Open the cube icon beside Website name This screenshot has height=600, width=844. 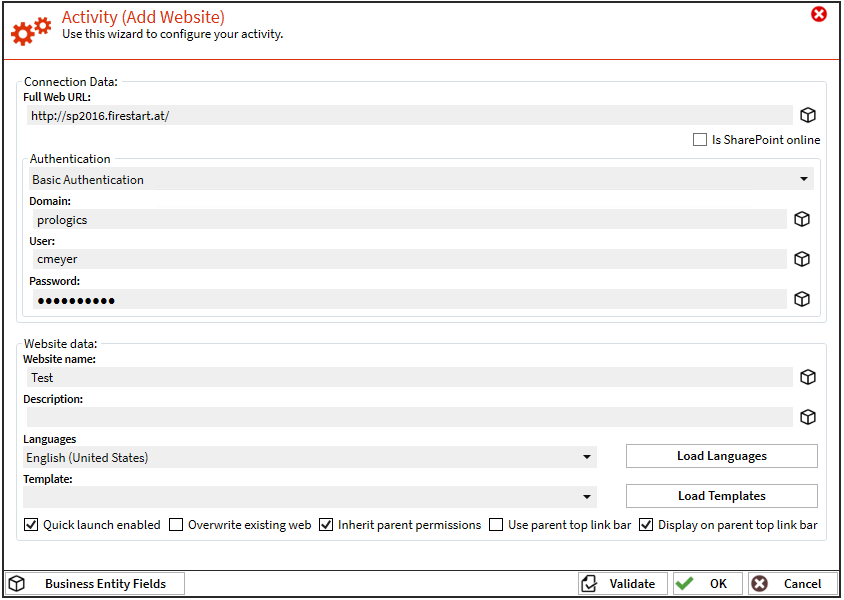(x=808, y=377)
